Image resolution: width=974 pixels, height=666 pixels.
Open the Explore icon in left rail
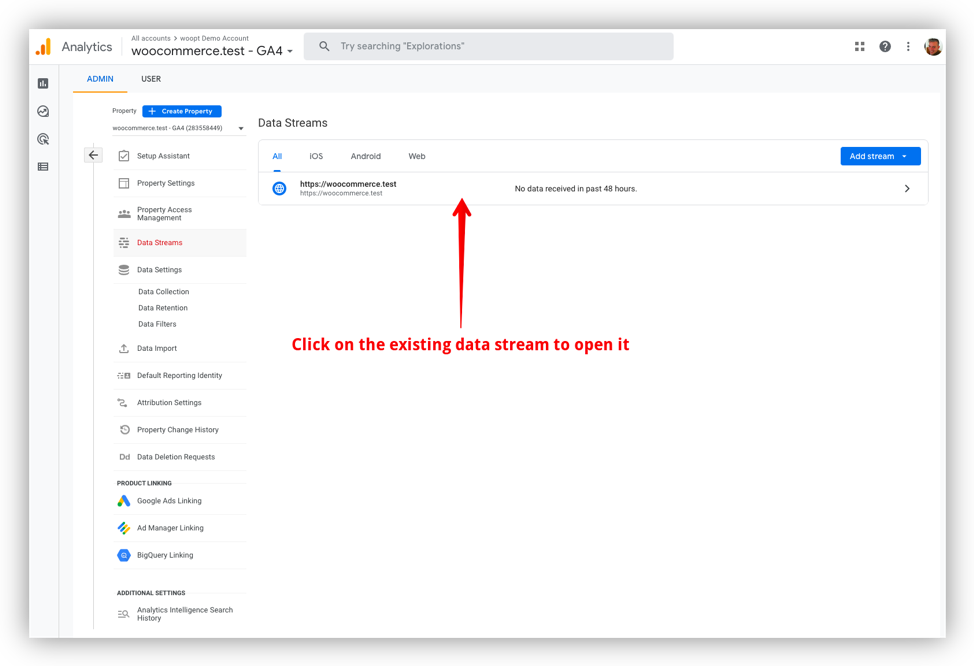click(x=43, y=111)
